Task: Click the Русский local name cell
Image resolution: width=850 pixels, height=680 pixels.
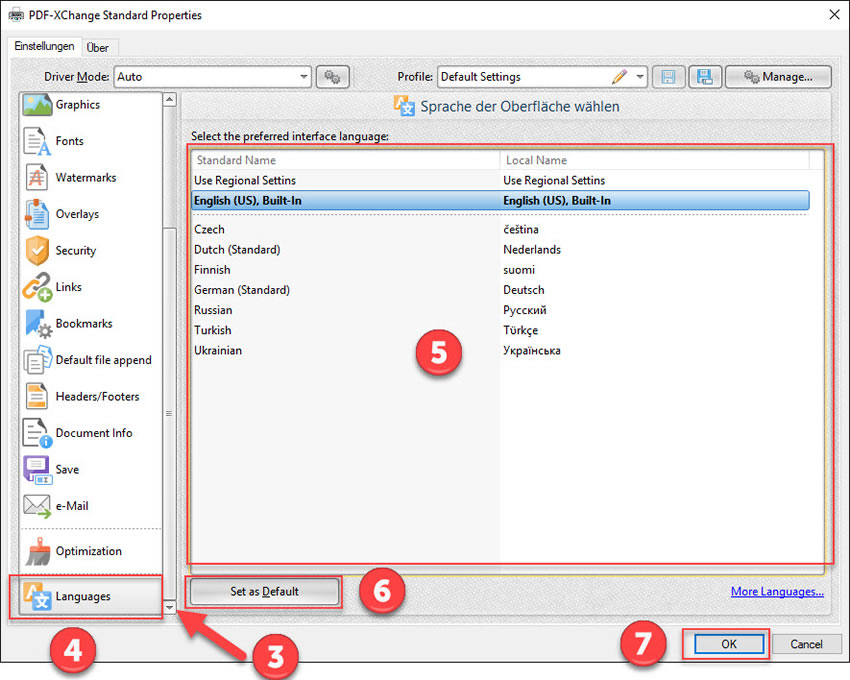Action: [x=525, y=310]
